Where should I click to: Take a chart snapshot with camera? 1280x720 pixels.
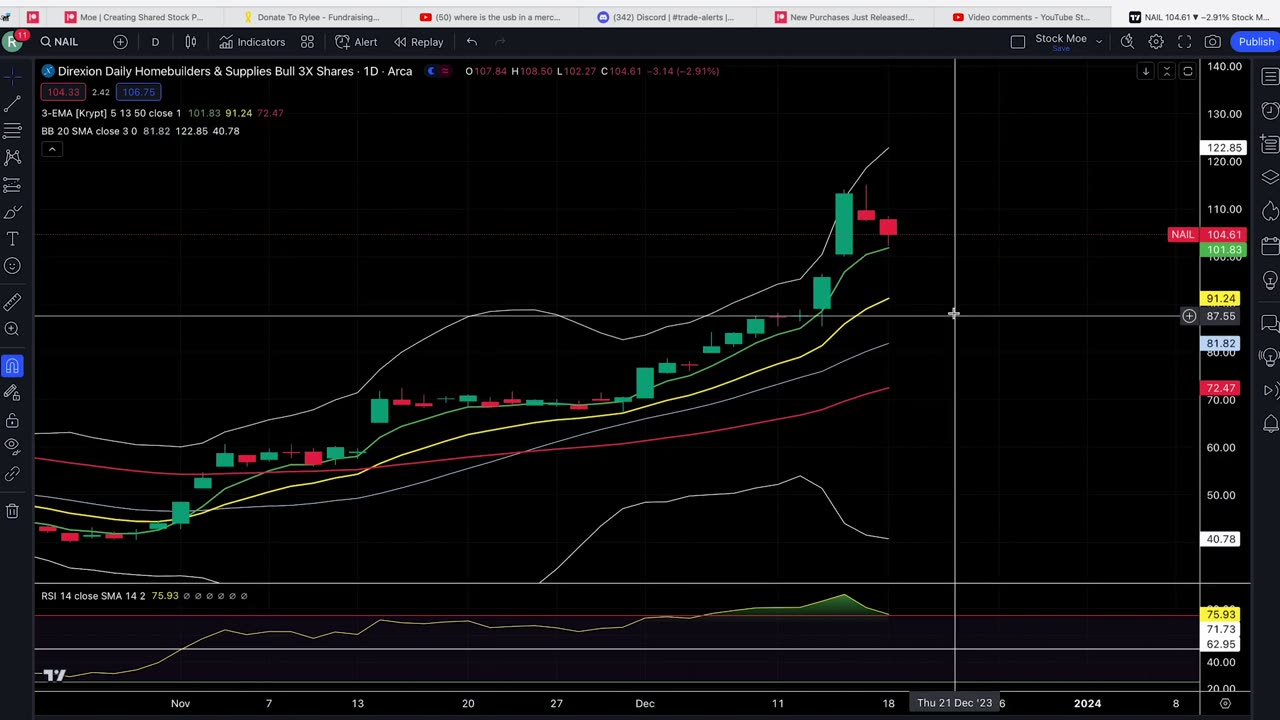pos(1212,42)
